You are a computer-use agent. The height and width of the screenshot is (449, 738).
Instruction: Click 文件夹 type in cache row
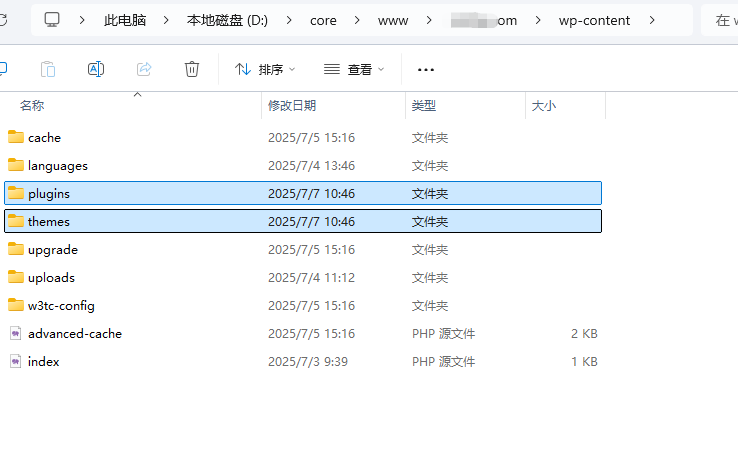430,137
